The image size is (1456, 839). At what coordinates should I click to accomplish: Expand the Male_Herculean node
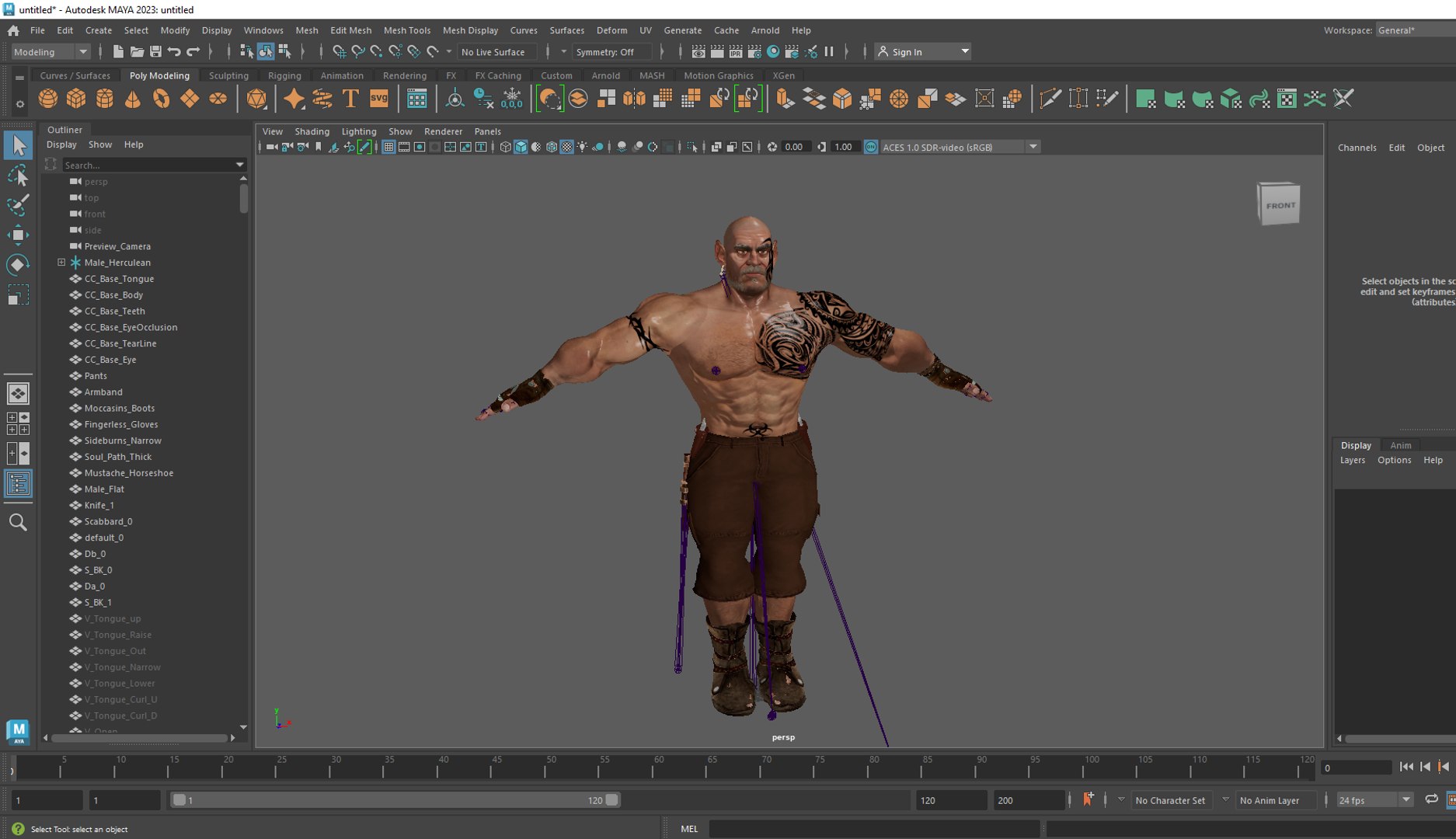coord(61,263)
